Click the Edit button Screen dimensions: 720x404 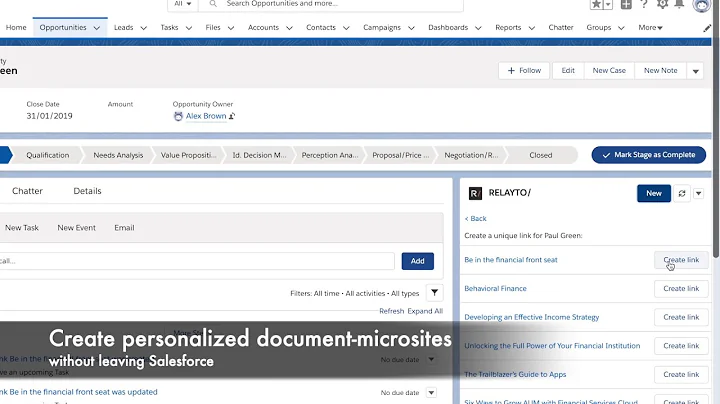[x=568, y=71]
